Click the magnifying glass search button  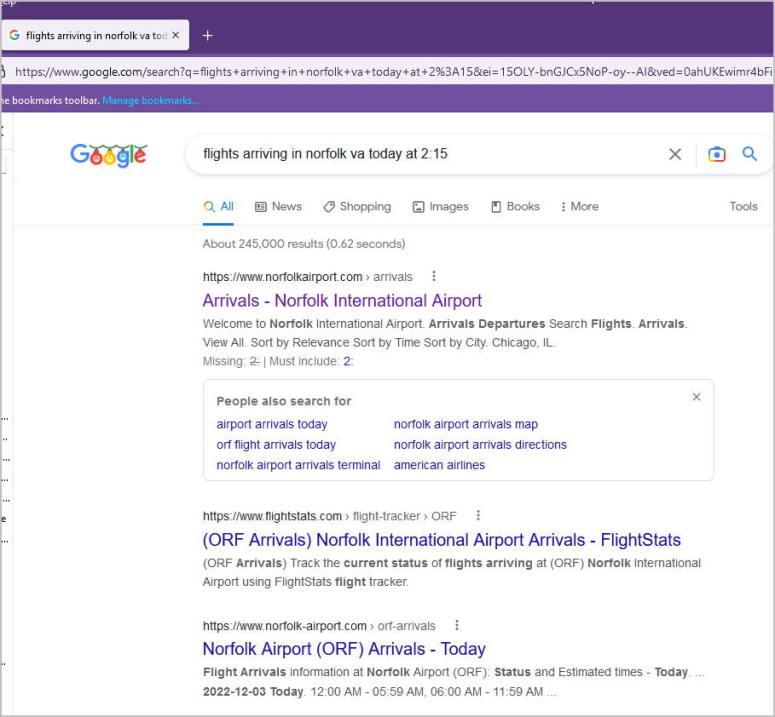[x=749, y=154]
